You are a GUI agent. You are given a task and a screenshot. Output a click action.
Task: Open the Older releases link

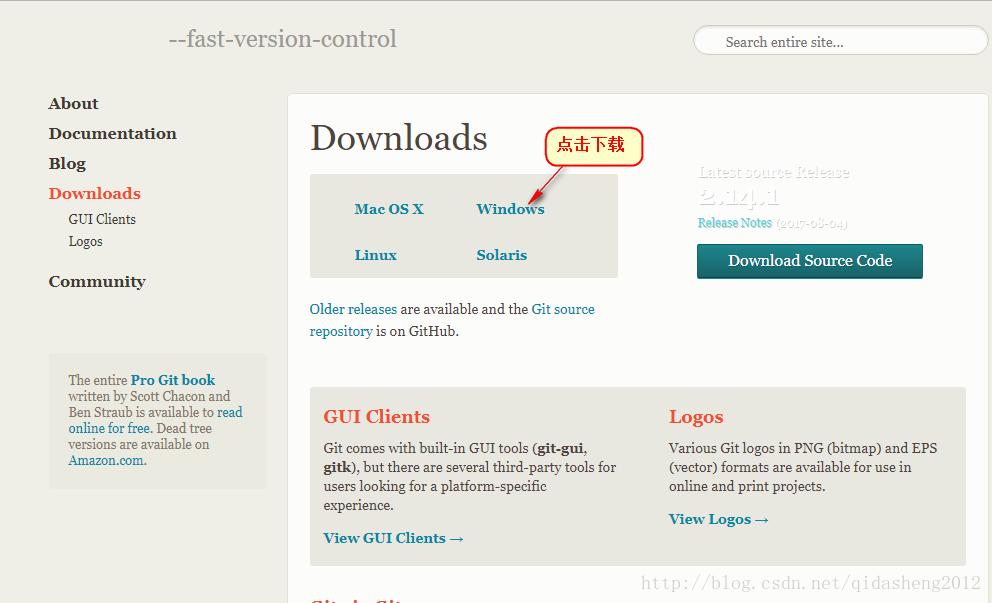[353, 309]
